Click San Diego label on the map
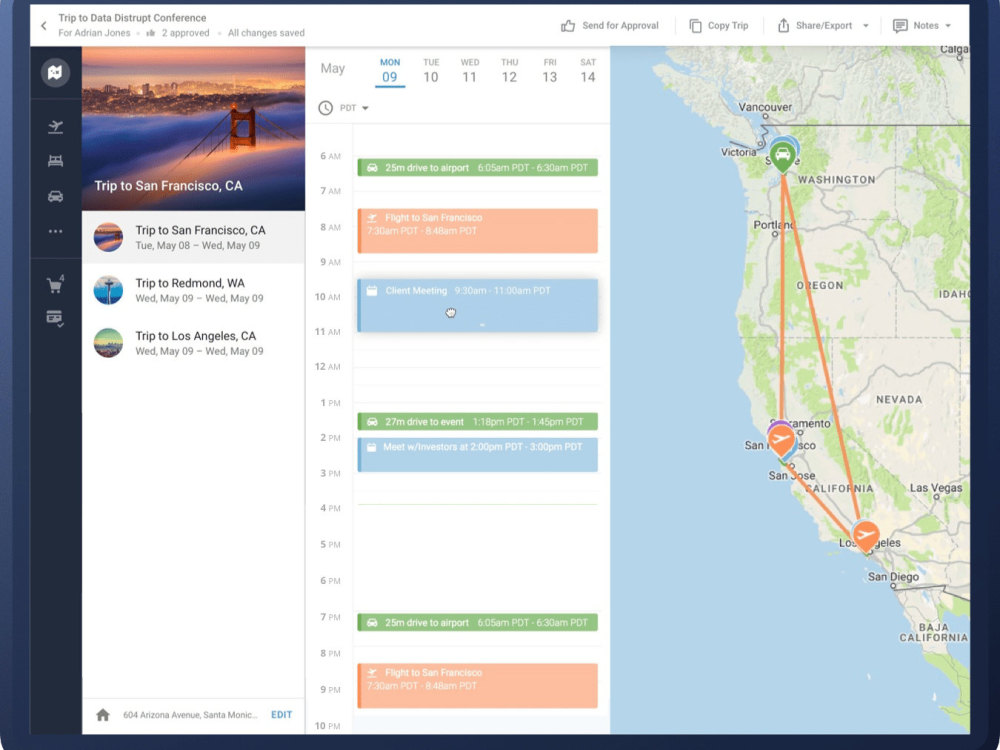This screenshot has width=1000, height=750. (x=893, y=577)
